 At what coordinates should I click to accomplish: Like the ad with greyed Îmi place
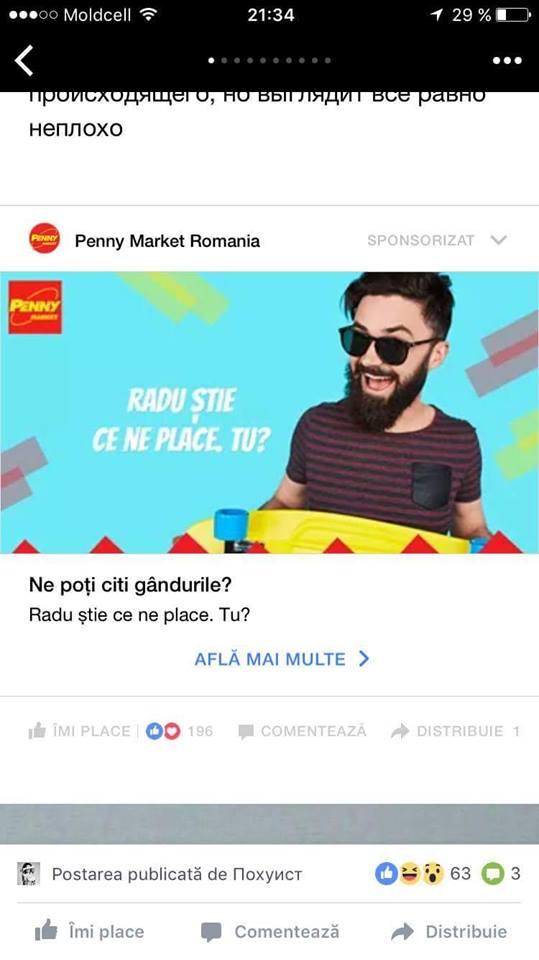80,731
